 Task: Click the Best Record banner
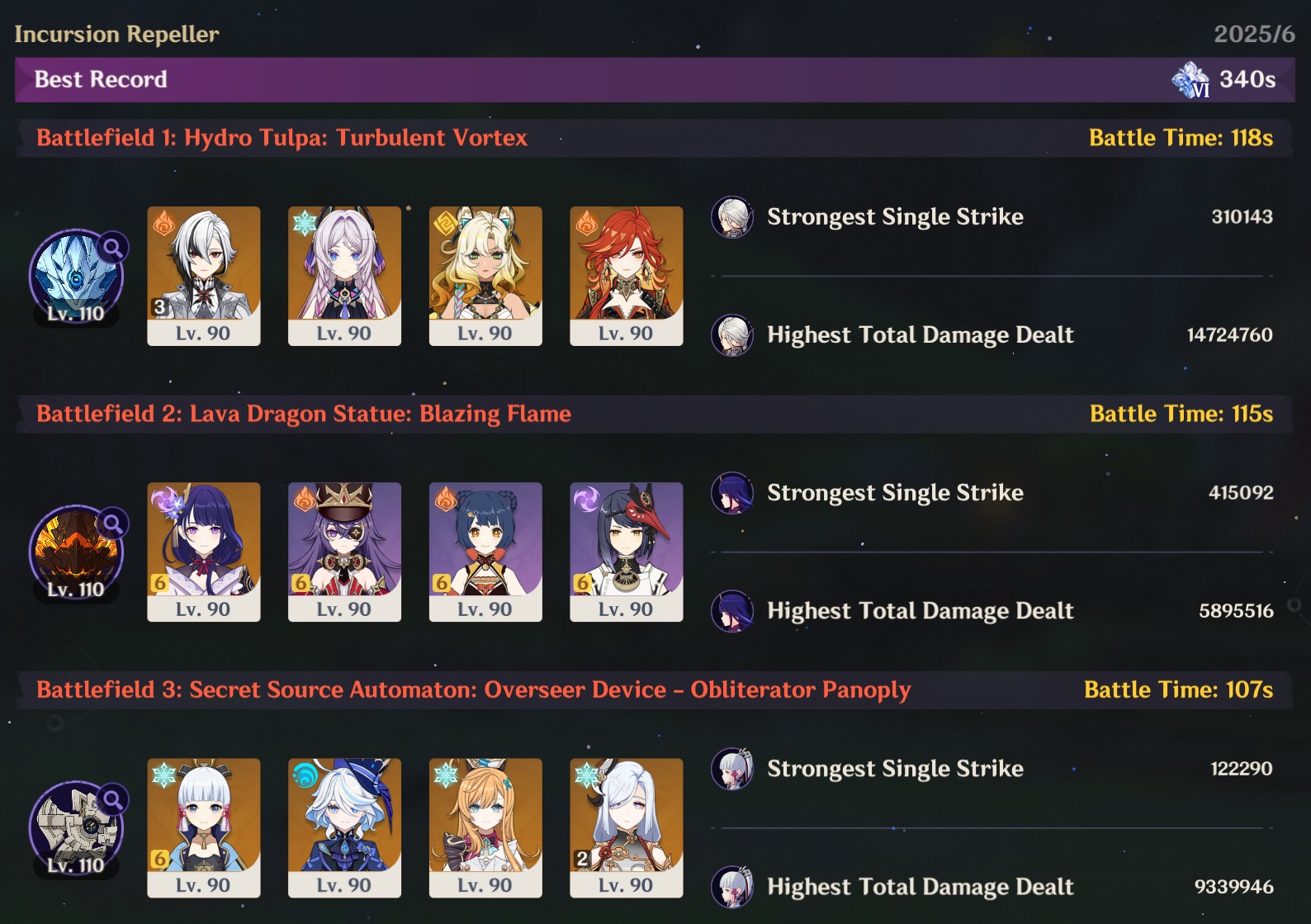pyautogui.click(x=655, y=79)
